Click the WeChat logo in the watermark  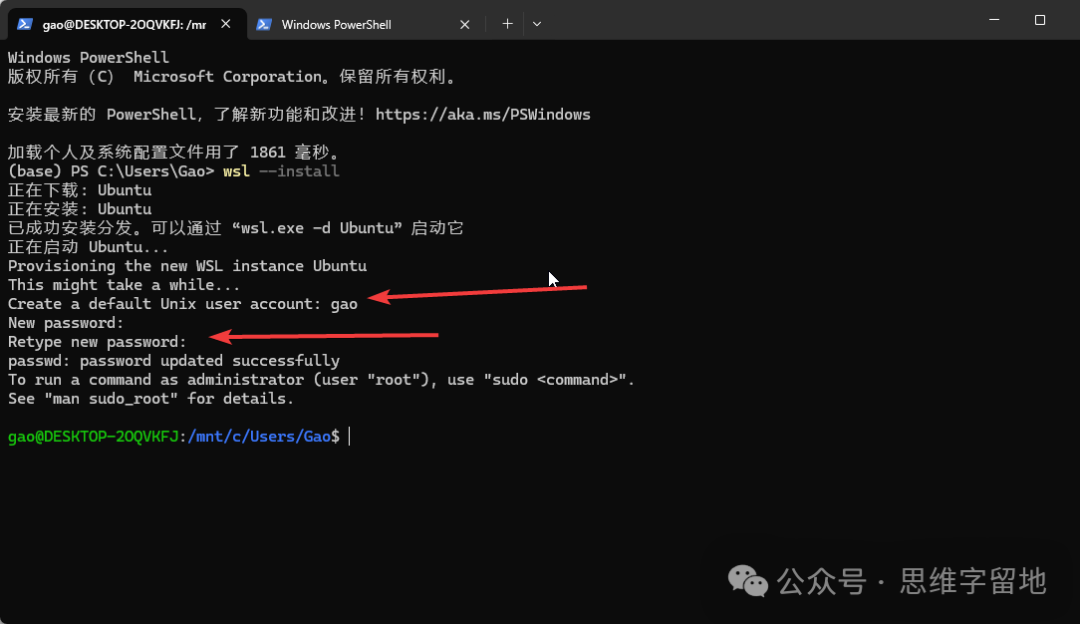coord(747,580)
